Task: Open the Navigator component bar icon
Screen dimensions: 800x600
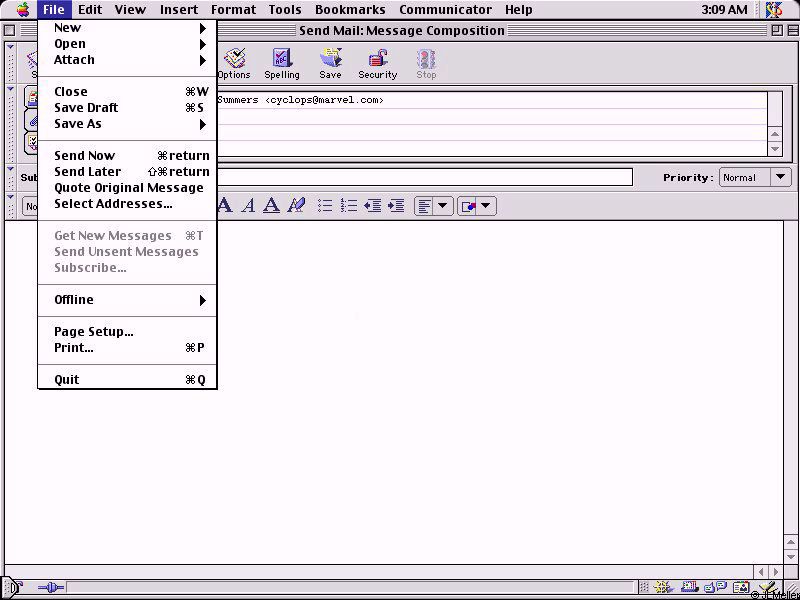Action: (x=663, y=587)
